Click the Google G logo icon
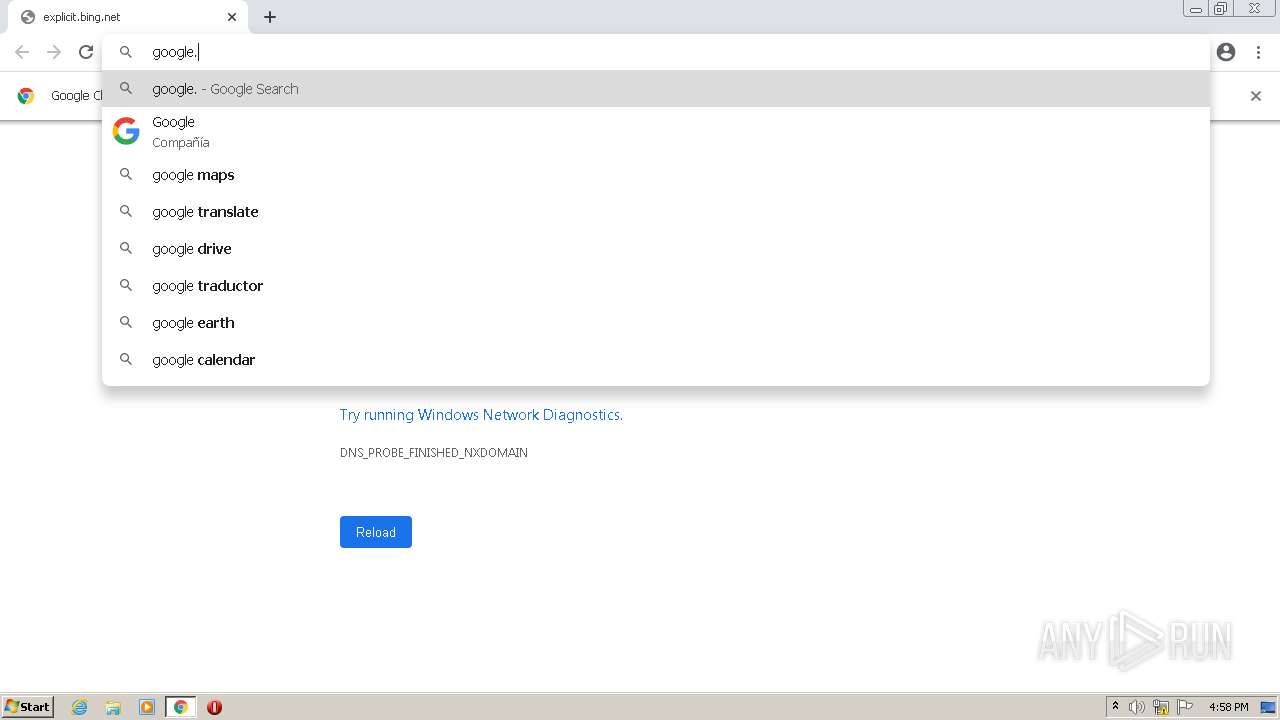1280x720 pixels. click(x=126, y=131)
